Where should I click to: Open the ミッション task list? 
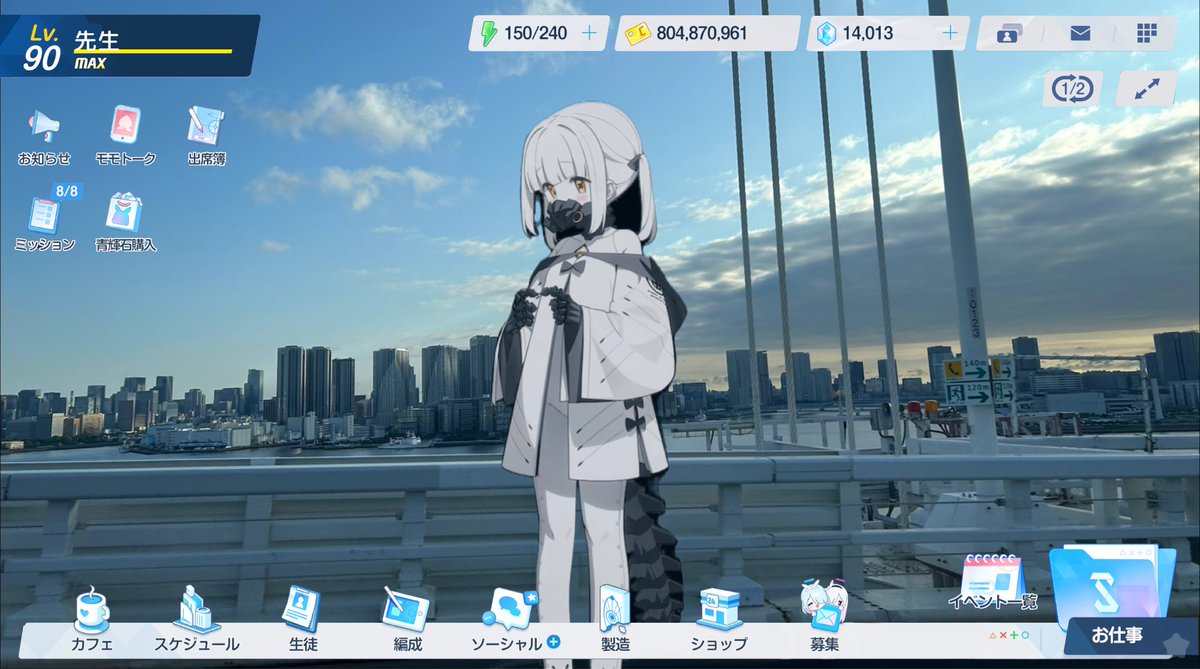tap(45, 221)
